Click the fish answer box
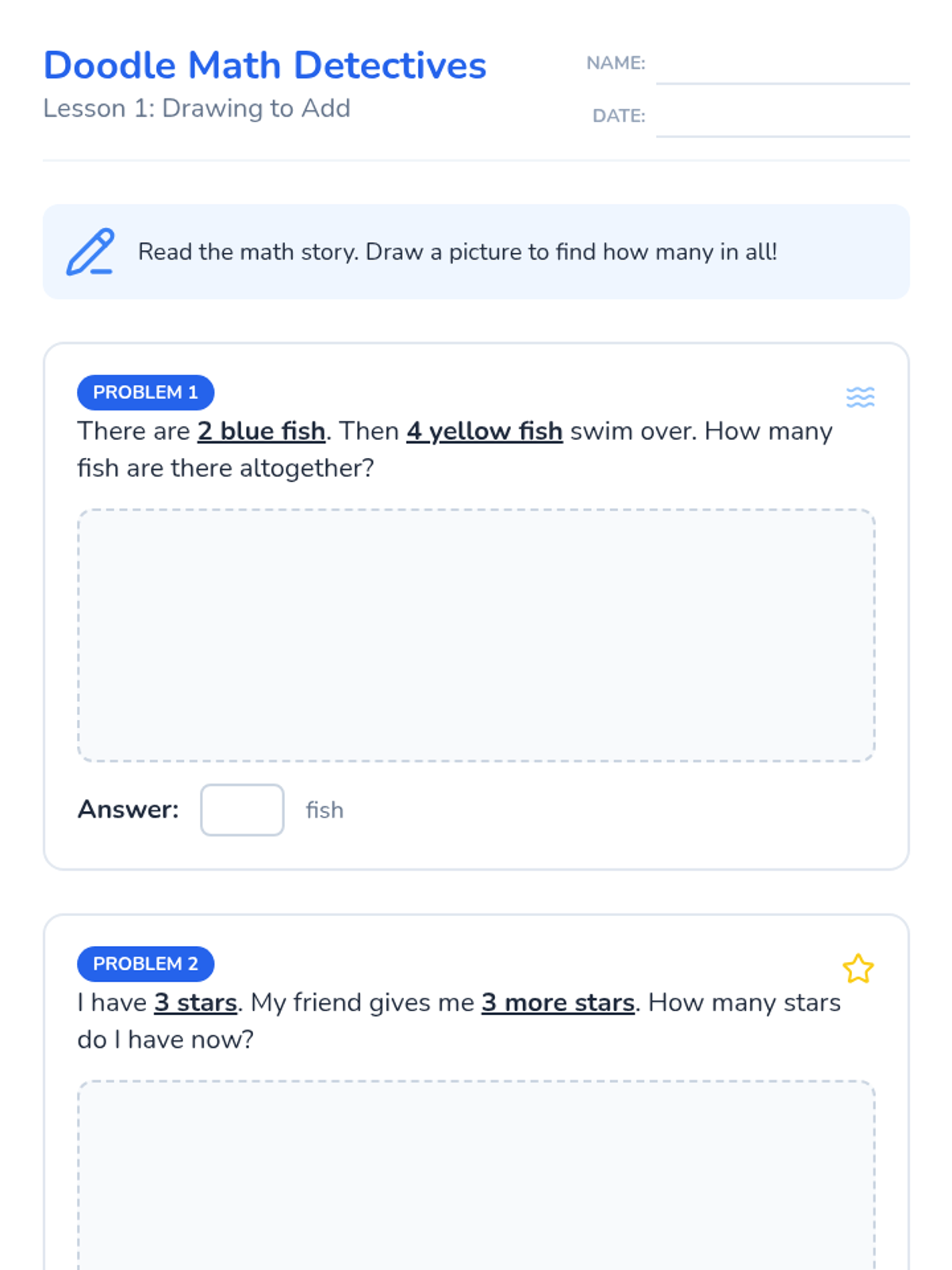 coord(242,810)
